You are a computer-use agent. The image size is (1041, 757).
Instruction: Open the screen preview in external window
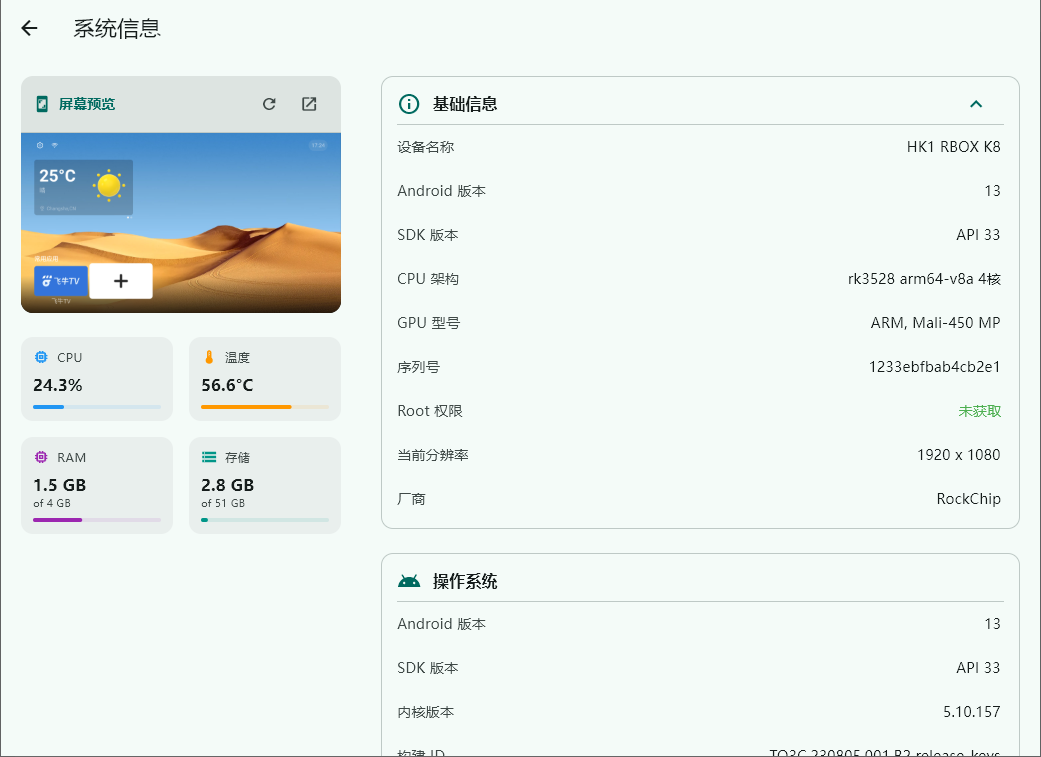pyautogui.click(x=309, y=104)
